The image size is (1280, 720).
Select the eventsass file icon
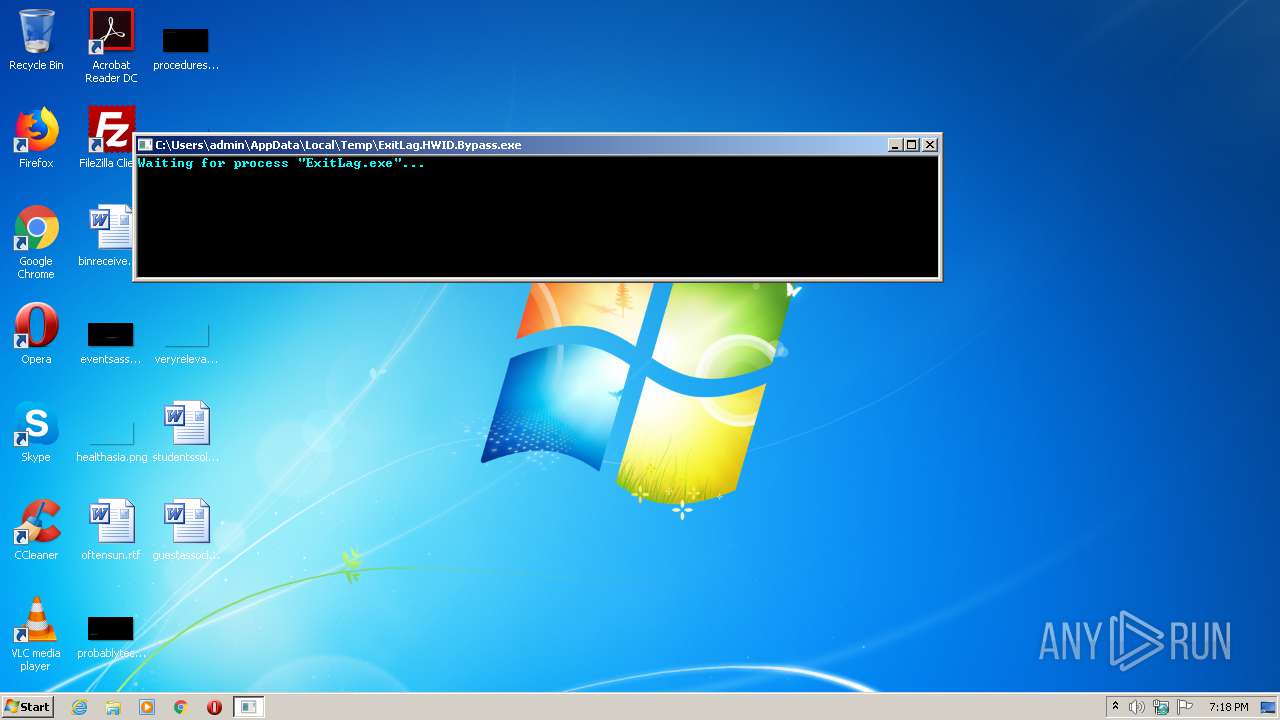pyautogui.click(x=110, y=342)
